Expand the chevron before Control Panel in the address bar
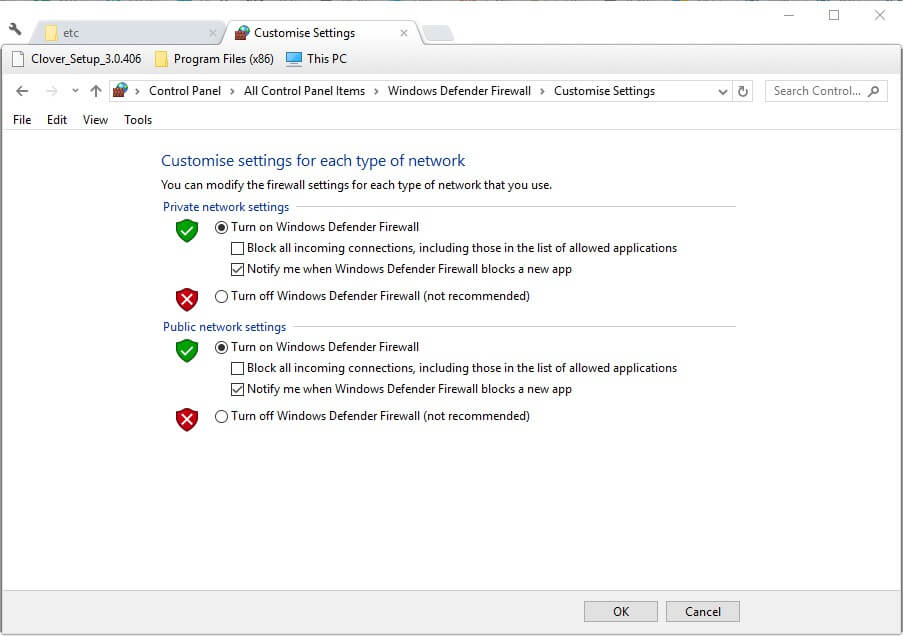 137,91
